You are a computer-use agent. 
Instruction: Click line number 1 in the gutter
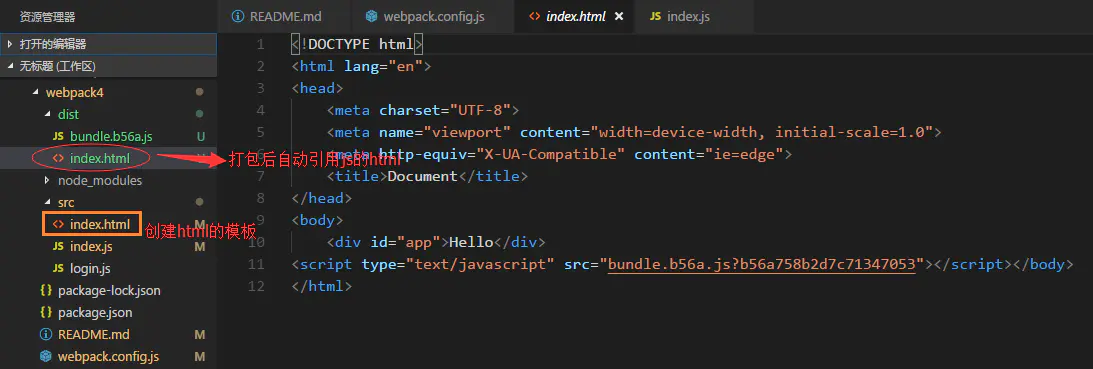pos(261,44)
